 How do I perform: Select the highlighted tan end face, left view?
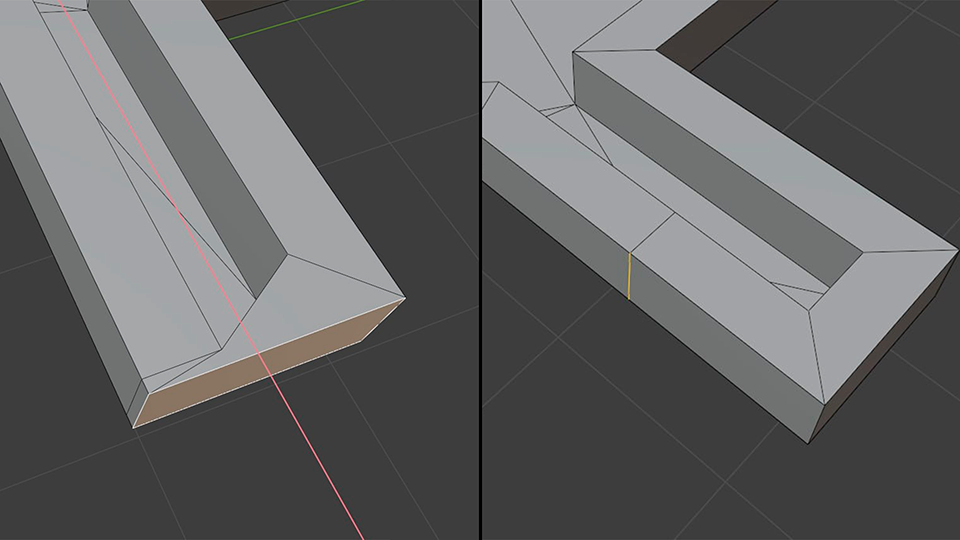point(269,364)
